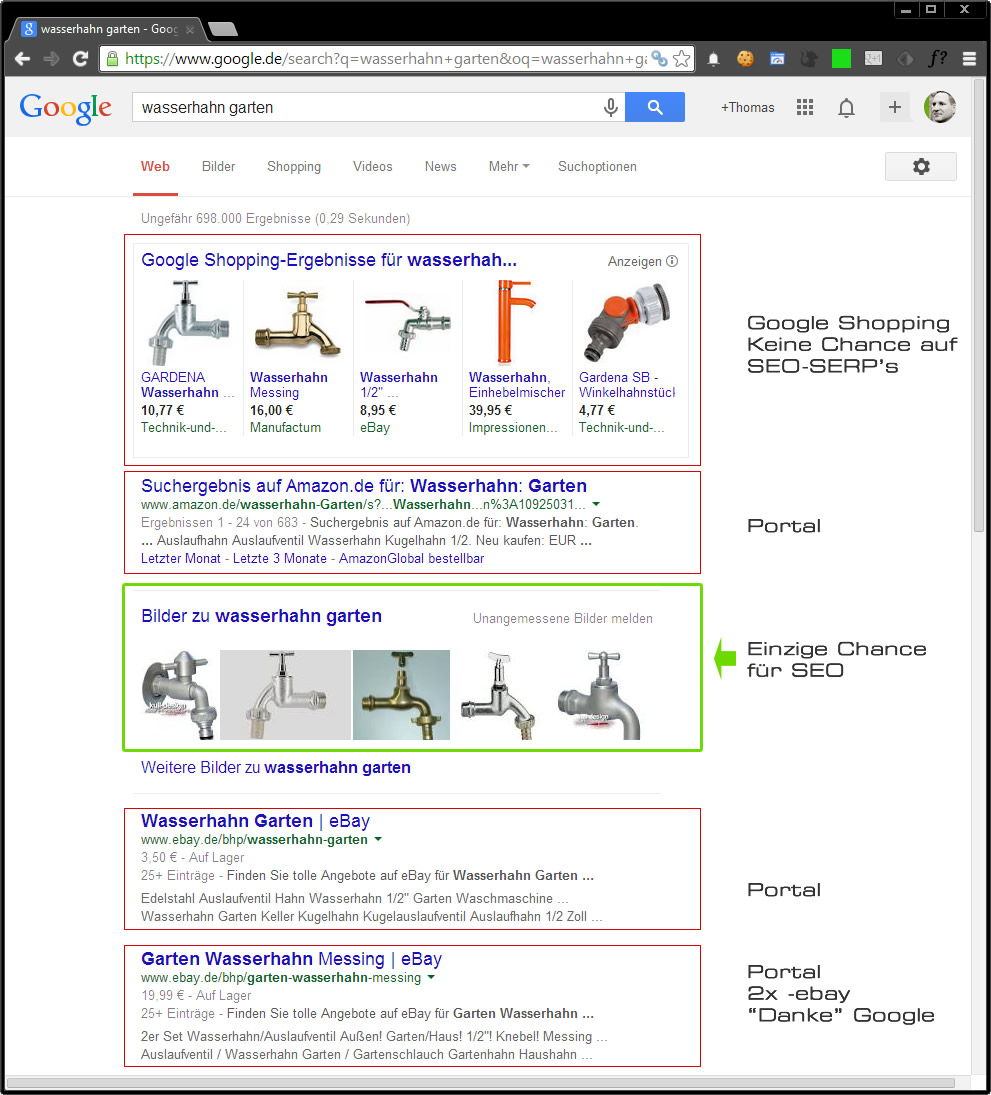The height and width of the screenshot is (1095, 991).
Task: Click Unangemessene Bilder melden
Action: click(x=563, y=619)
